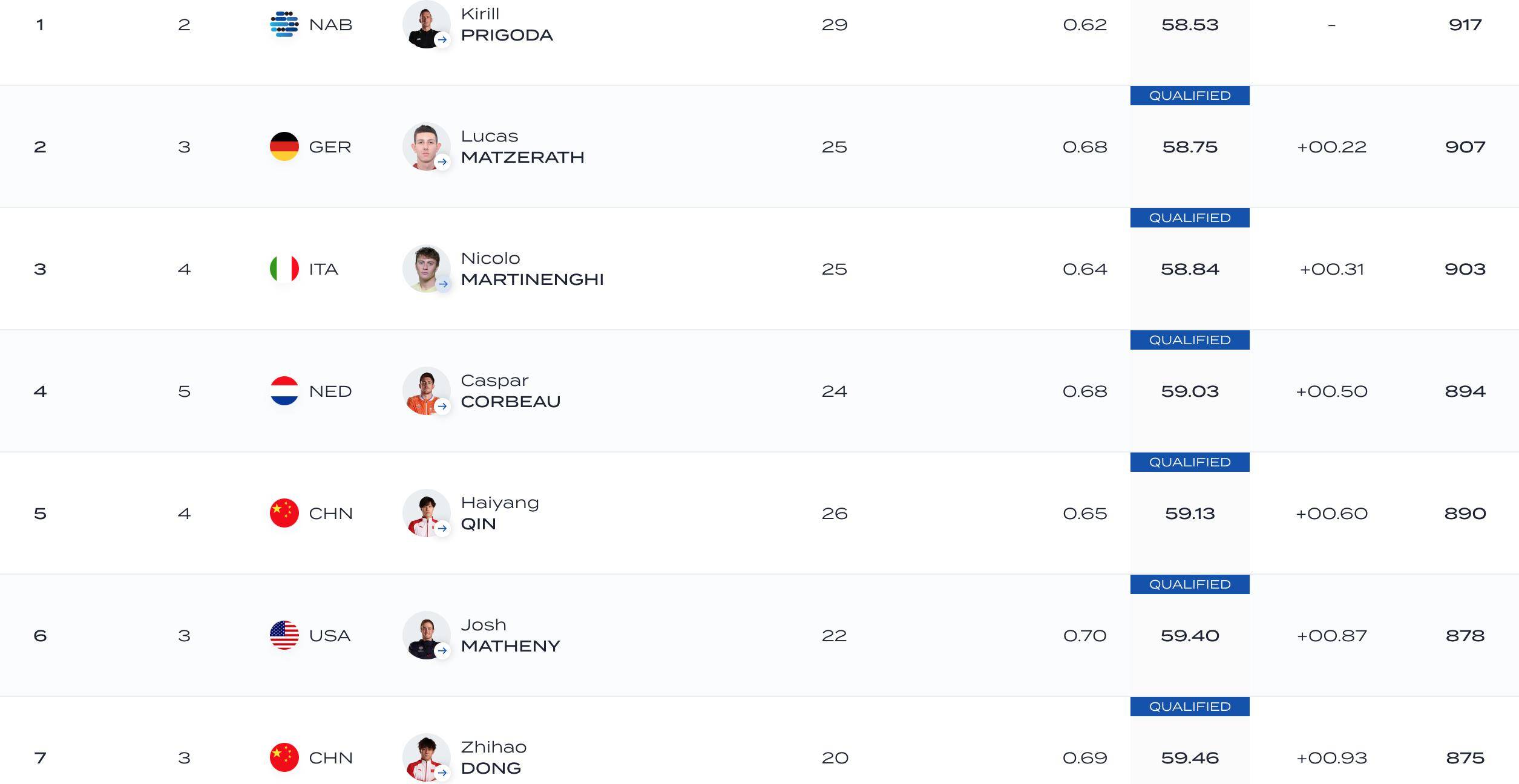
Task: Open Lucas Matzerath's profile arrow badge
Action: point(442,162)
